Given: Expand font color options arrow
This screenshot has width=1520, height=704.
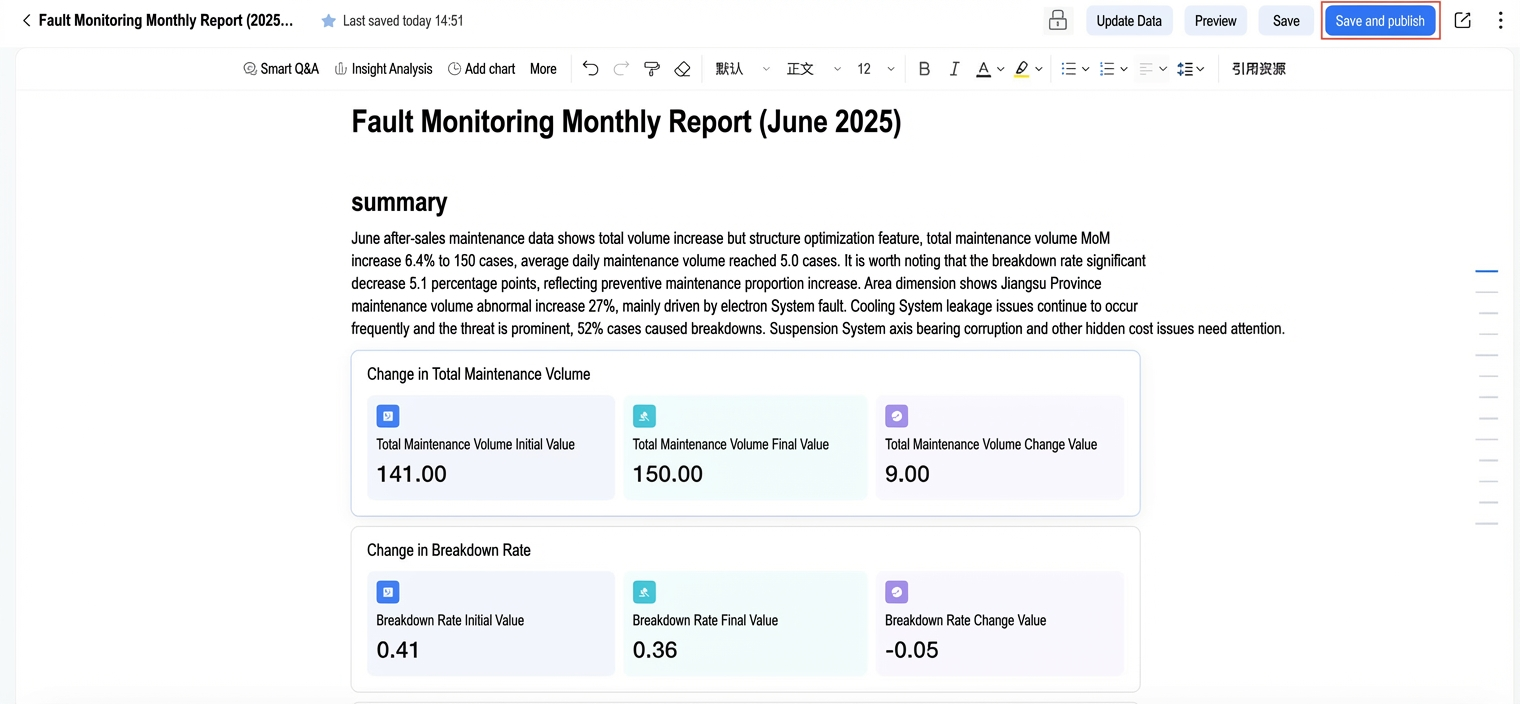Looking at the screenshot, I should (x=1000, y=69).
